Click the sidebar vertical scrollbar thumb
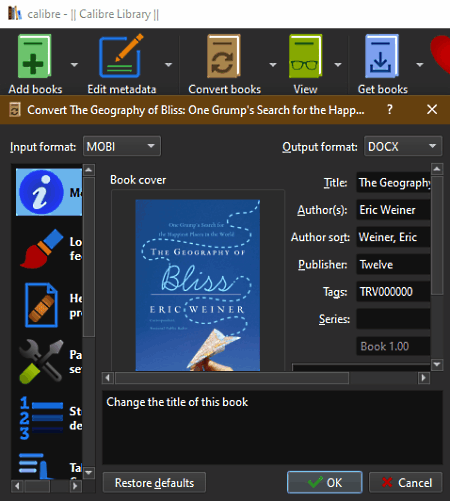Image resolution: width=450 pixels, height=501 pixels. pos(89,257)
